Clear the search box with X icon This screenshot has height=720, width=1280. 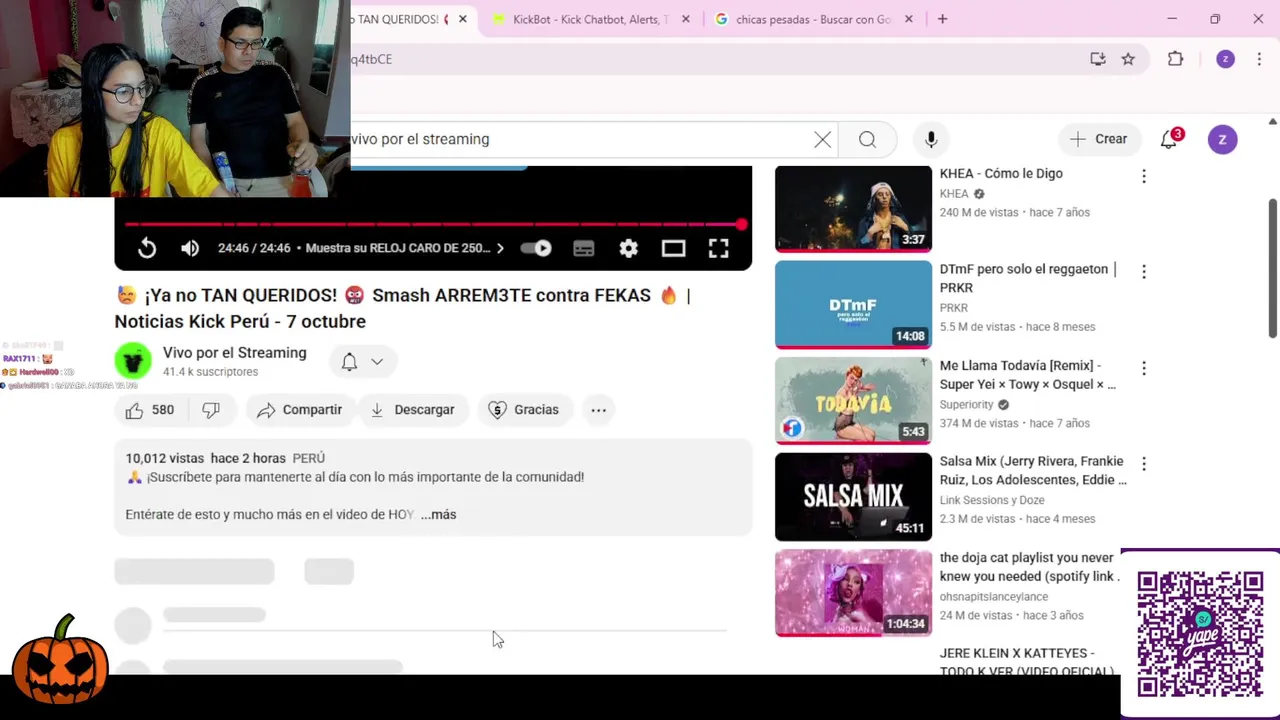[822, 140]
